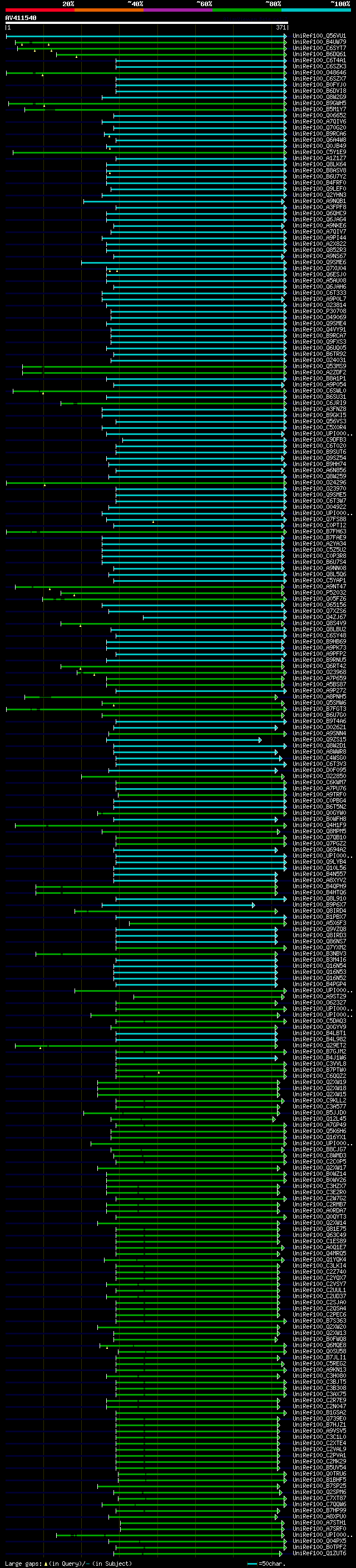Screen dimensions: 356x1568
Task: Select hit UniRef100_Q4ZJ67
Action: coord(319,618)
